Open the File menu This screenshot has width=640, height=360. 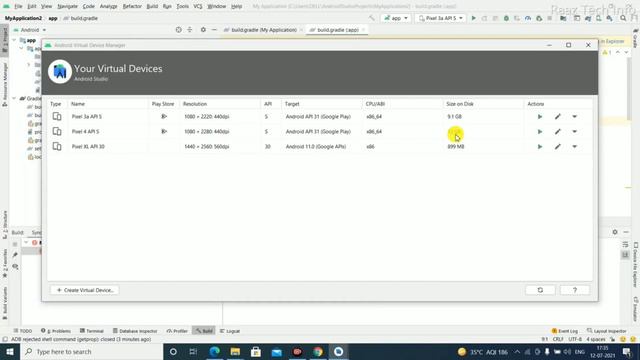pos(18,7)
